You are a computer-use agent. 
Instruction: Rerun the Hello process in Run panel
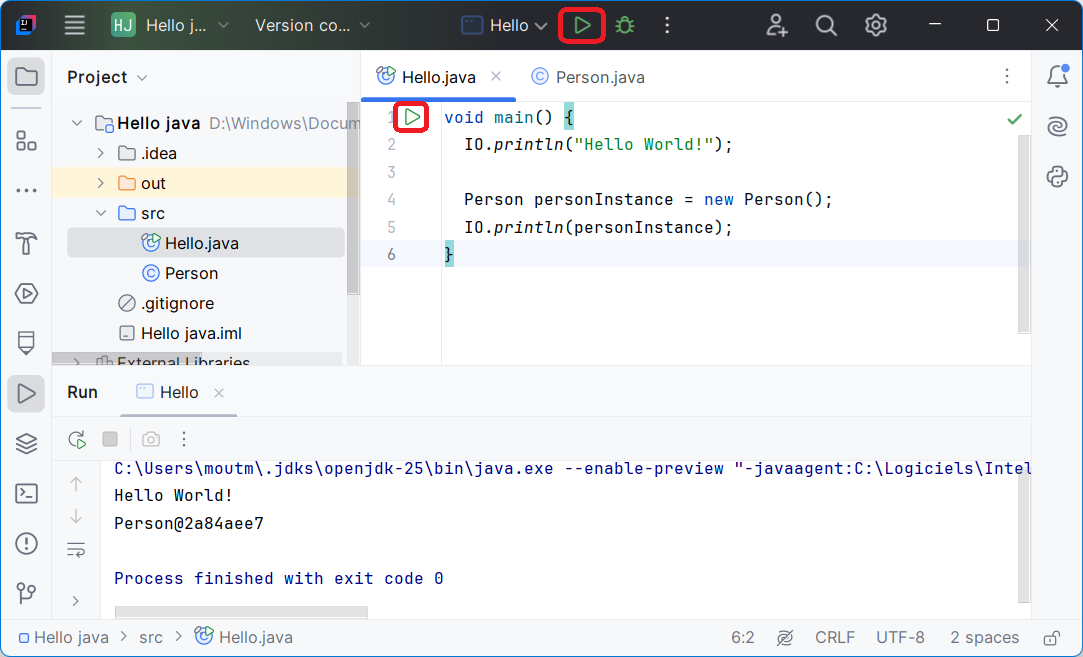[77, 439]
